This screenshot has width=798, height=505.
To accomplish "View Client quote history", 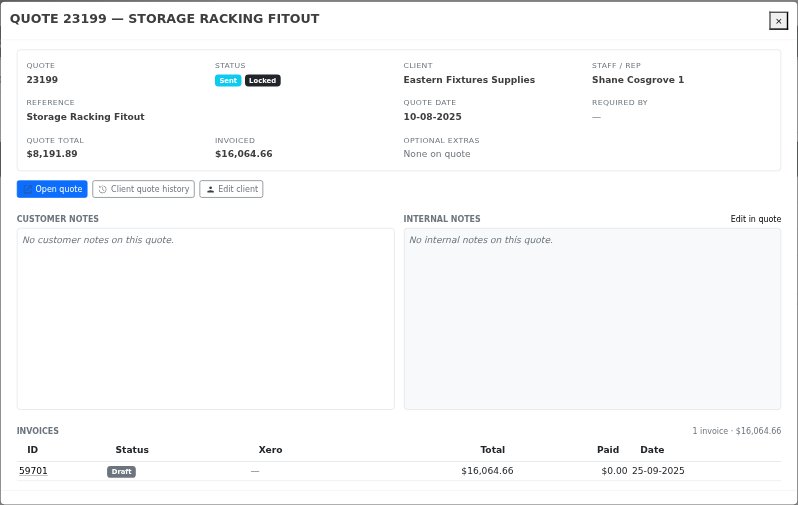I will coord(144,189).
